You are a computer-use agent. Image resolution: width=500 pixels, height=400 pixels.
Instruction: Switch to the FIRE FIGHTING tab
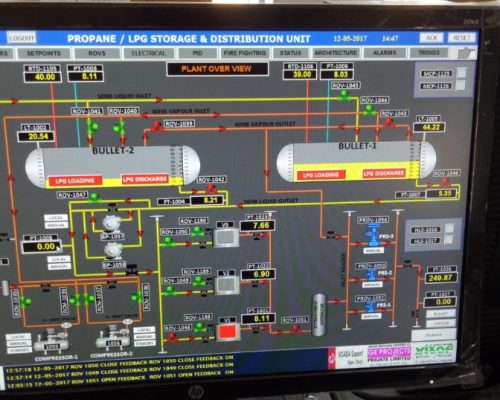point(244,53)
